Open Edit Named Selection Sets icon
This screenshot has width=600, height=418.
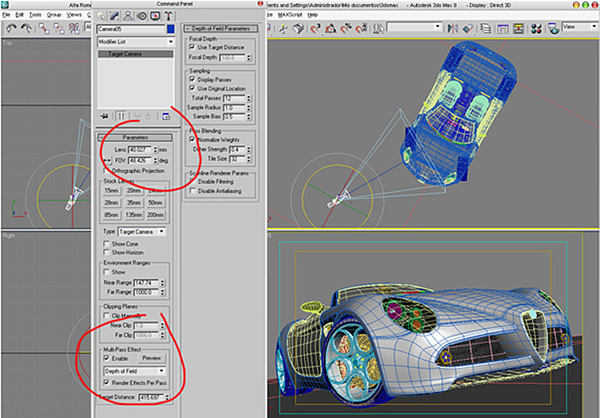378,28
